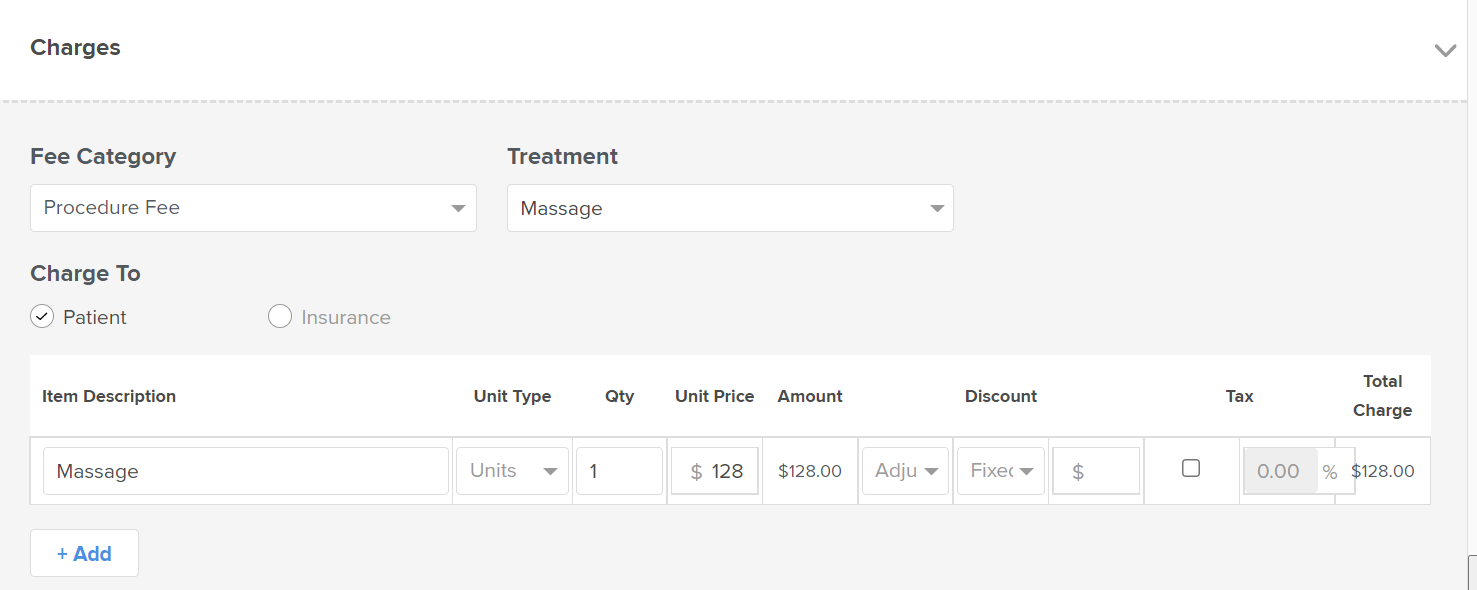The width and height of the screenshot is (1477, 590).
Task: Open the Fee Category dropdown
Action: [253, 208]
